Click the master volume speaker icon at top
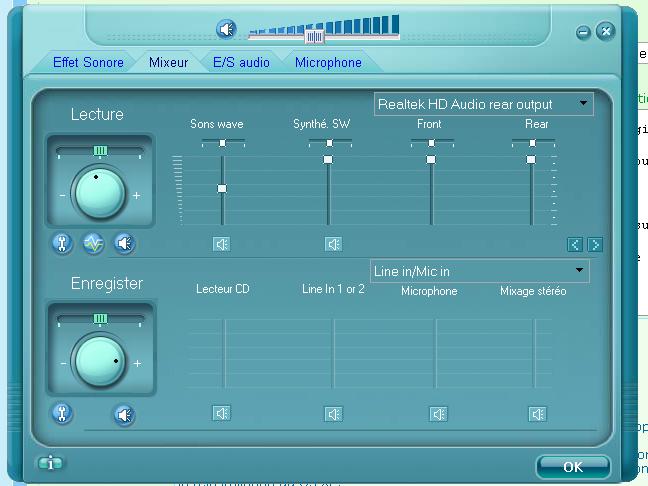648x486 pixels. [227, 30]
